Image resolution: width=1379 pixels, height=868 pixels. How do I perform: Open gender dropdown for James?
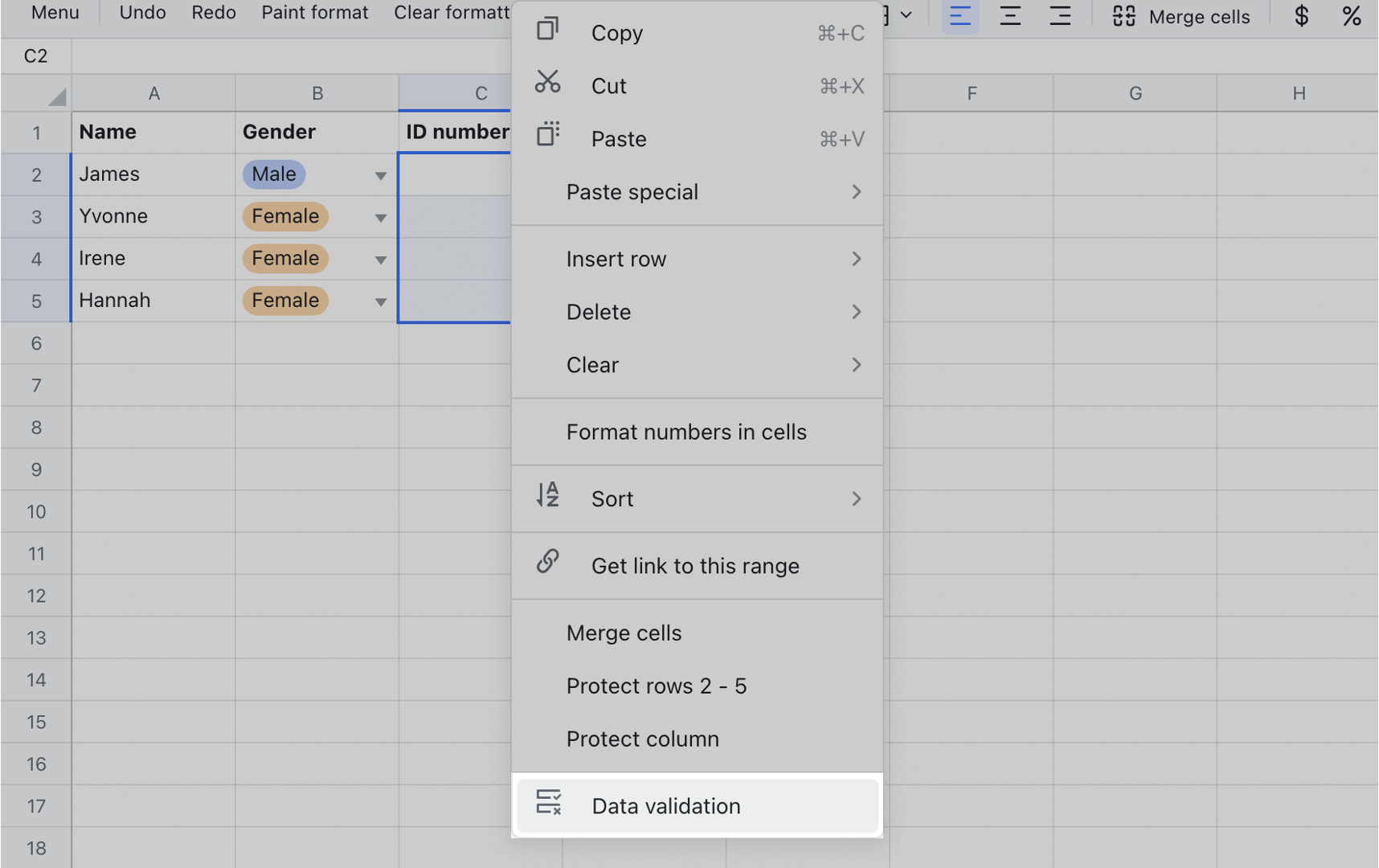coord(380,175)
